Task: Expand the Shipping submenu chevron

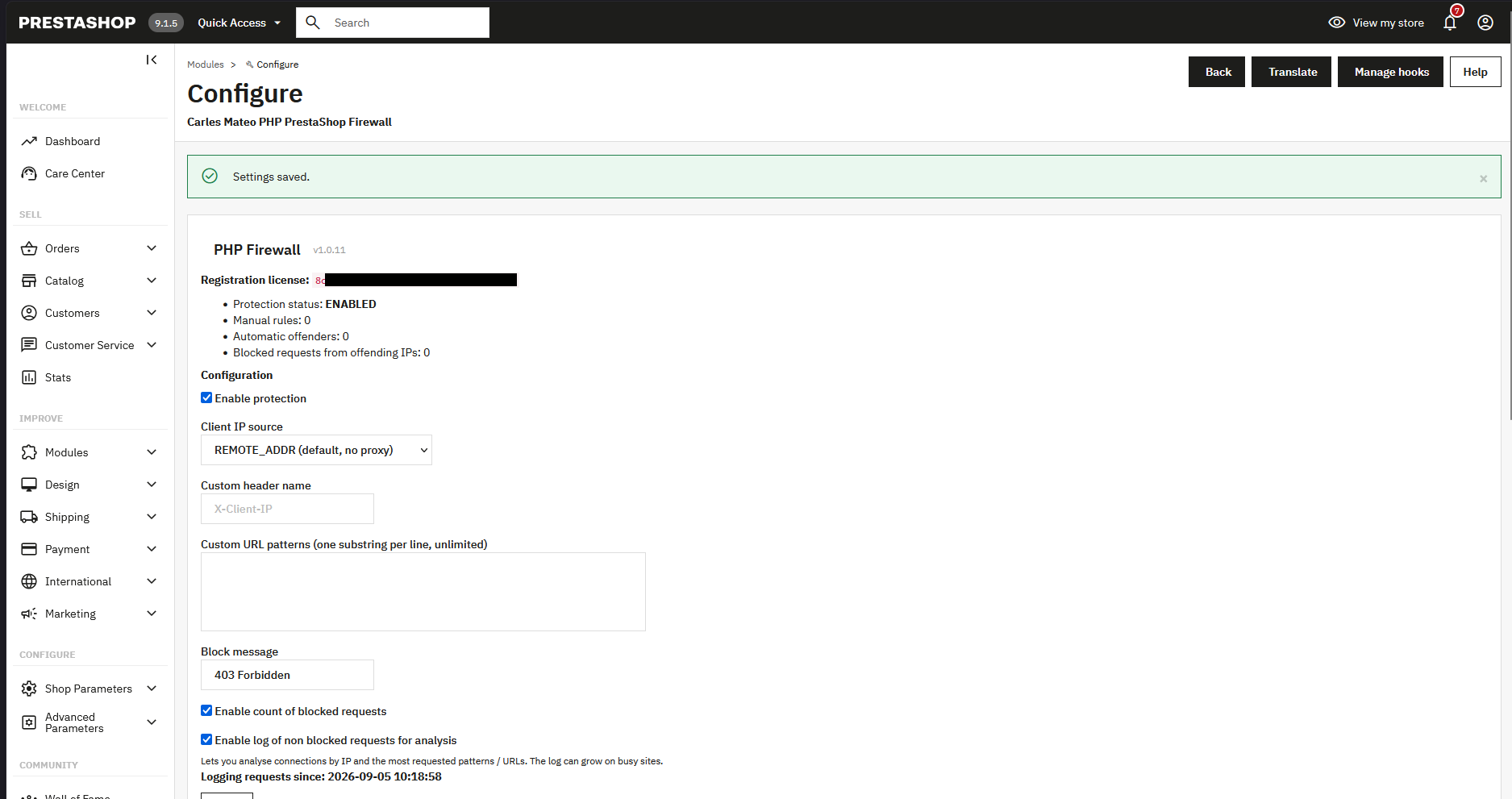Action: [152, 517]
